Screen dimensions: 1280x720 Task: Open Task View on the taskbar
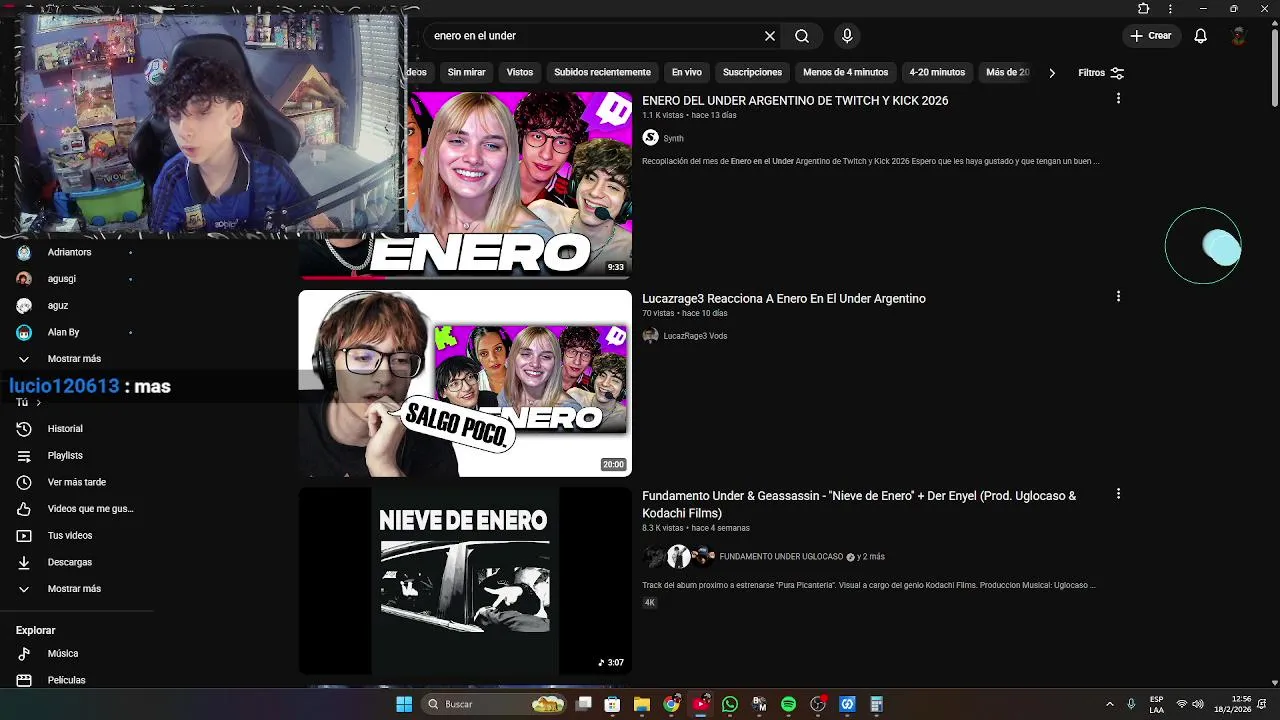pyautogui.click(x=584, y=704)
